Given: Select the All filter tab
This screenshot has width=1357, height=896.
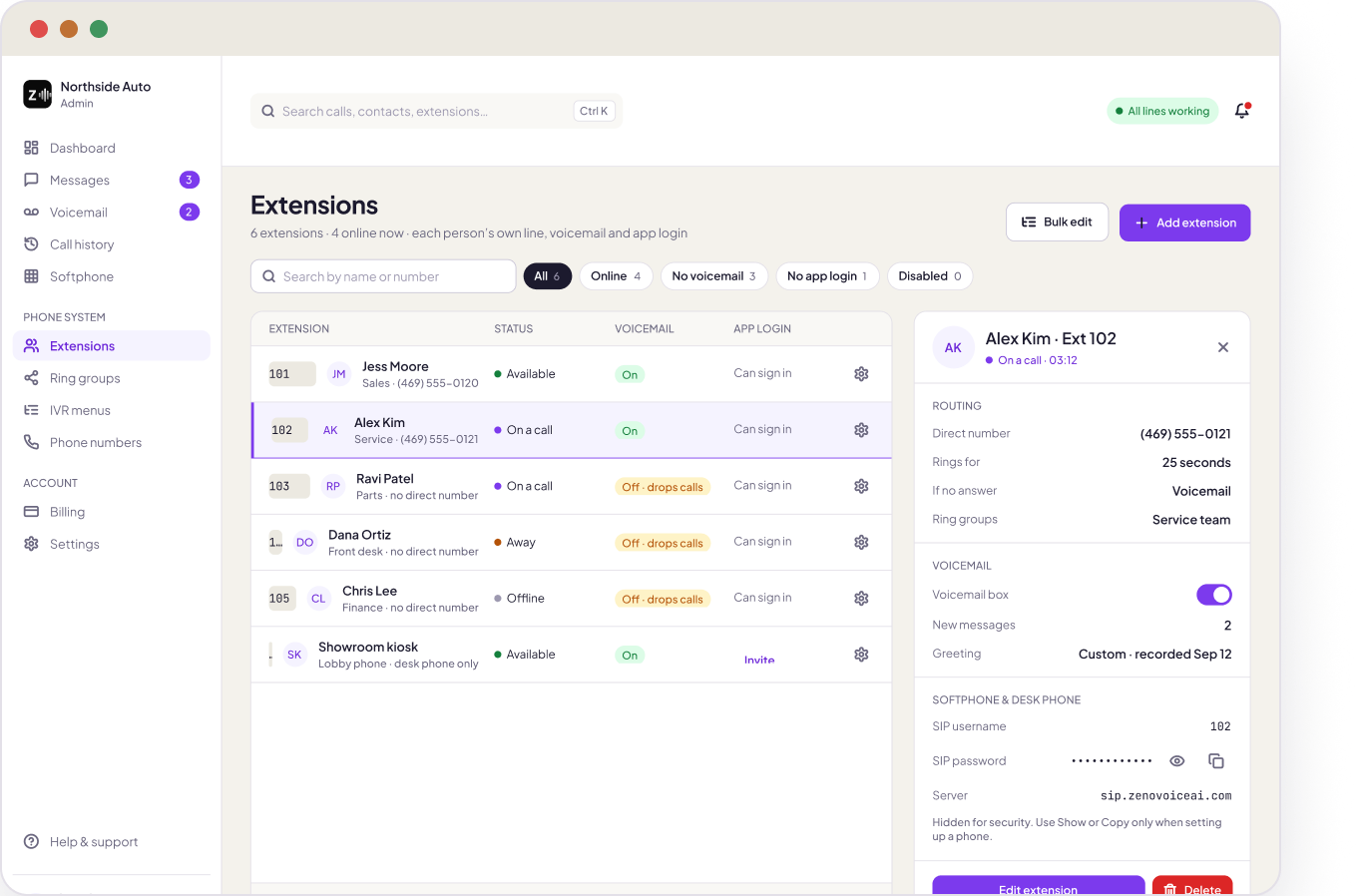Looking at the screenshot, I should (x=547, y=276).
